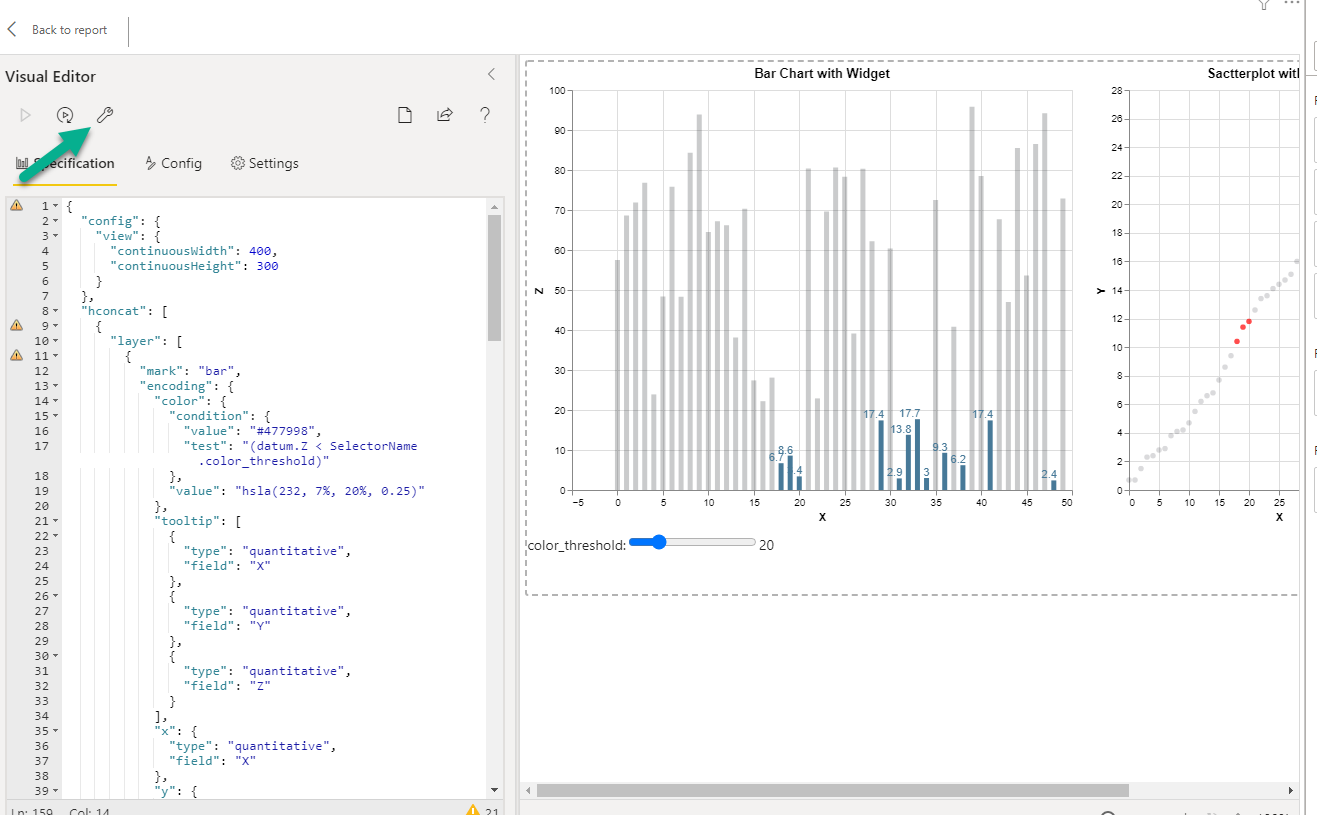
Task: Collapse the "hconcat" fold at line 8
Action: point(56,311)
